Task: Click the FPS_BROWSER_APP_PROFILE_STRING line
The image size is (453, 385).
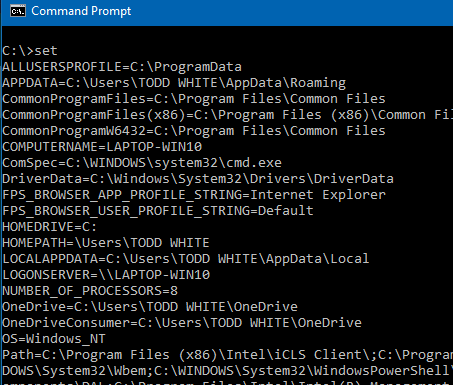Action: (194, 195)
